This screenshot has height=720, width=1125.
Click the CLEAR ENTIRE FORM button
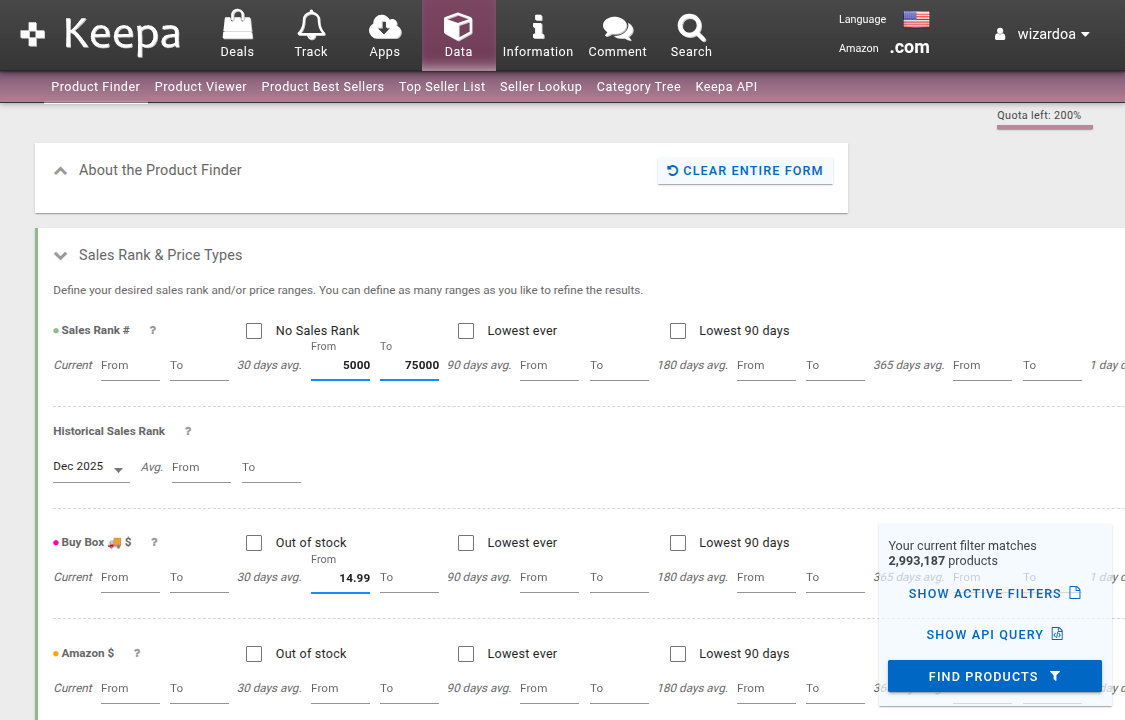coord(745,171)
